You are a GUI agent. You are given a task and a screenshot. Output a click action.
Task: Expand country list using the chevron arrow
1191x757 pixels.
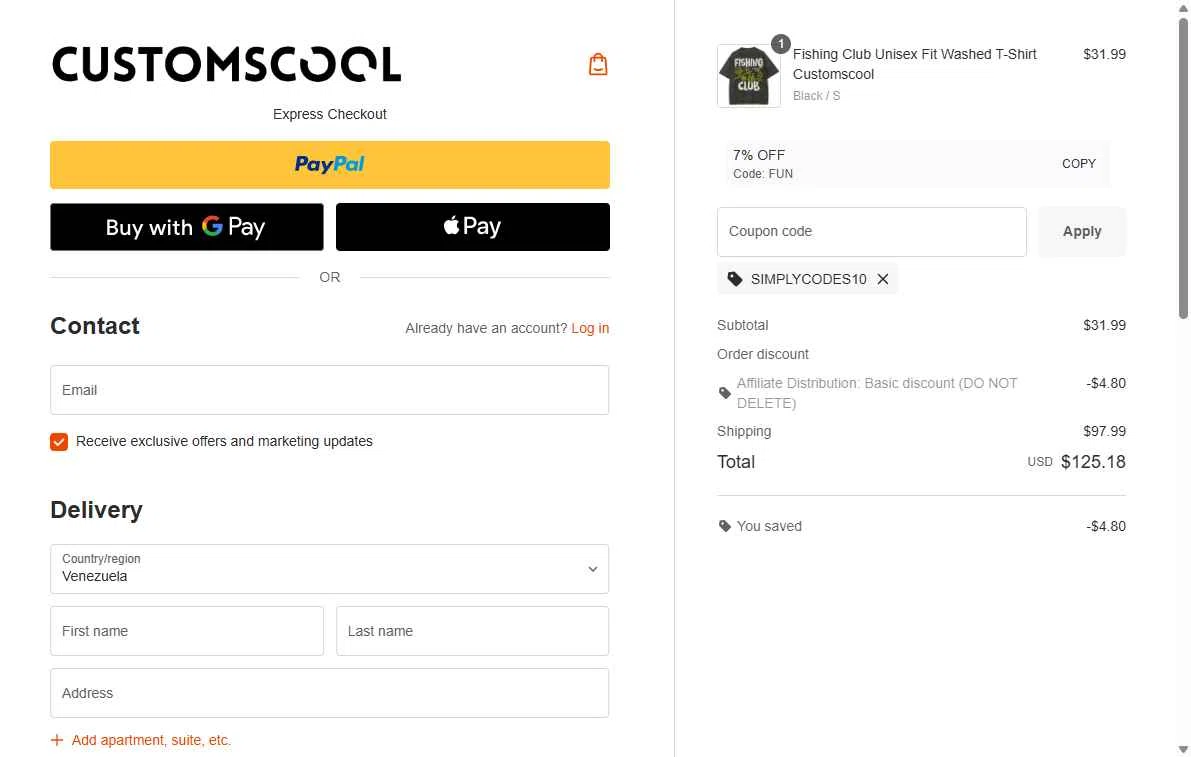point(592,569)
